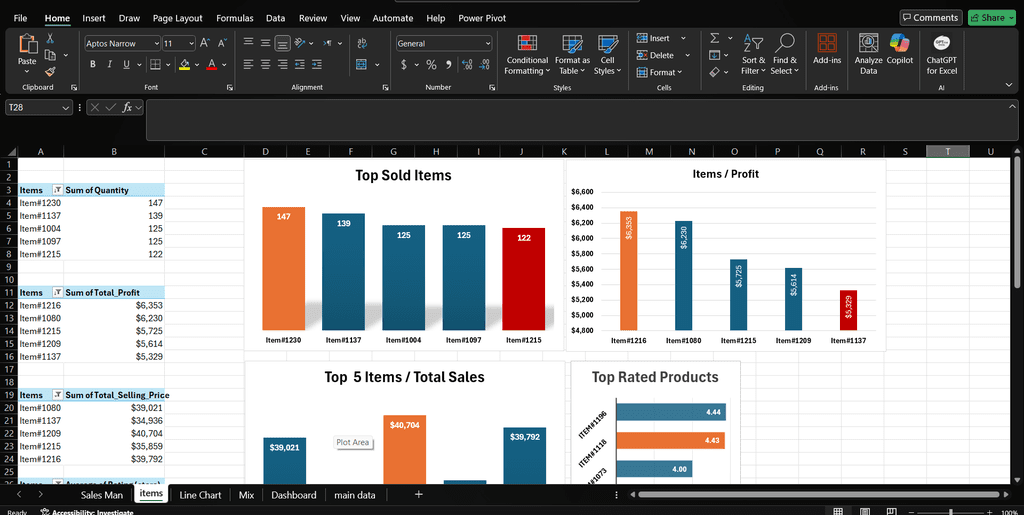Expand the font name dropdown

[156, 44]
